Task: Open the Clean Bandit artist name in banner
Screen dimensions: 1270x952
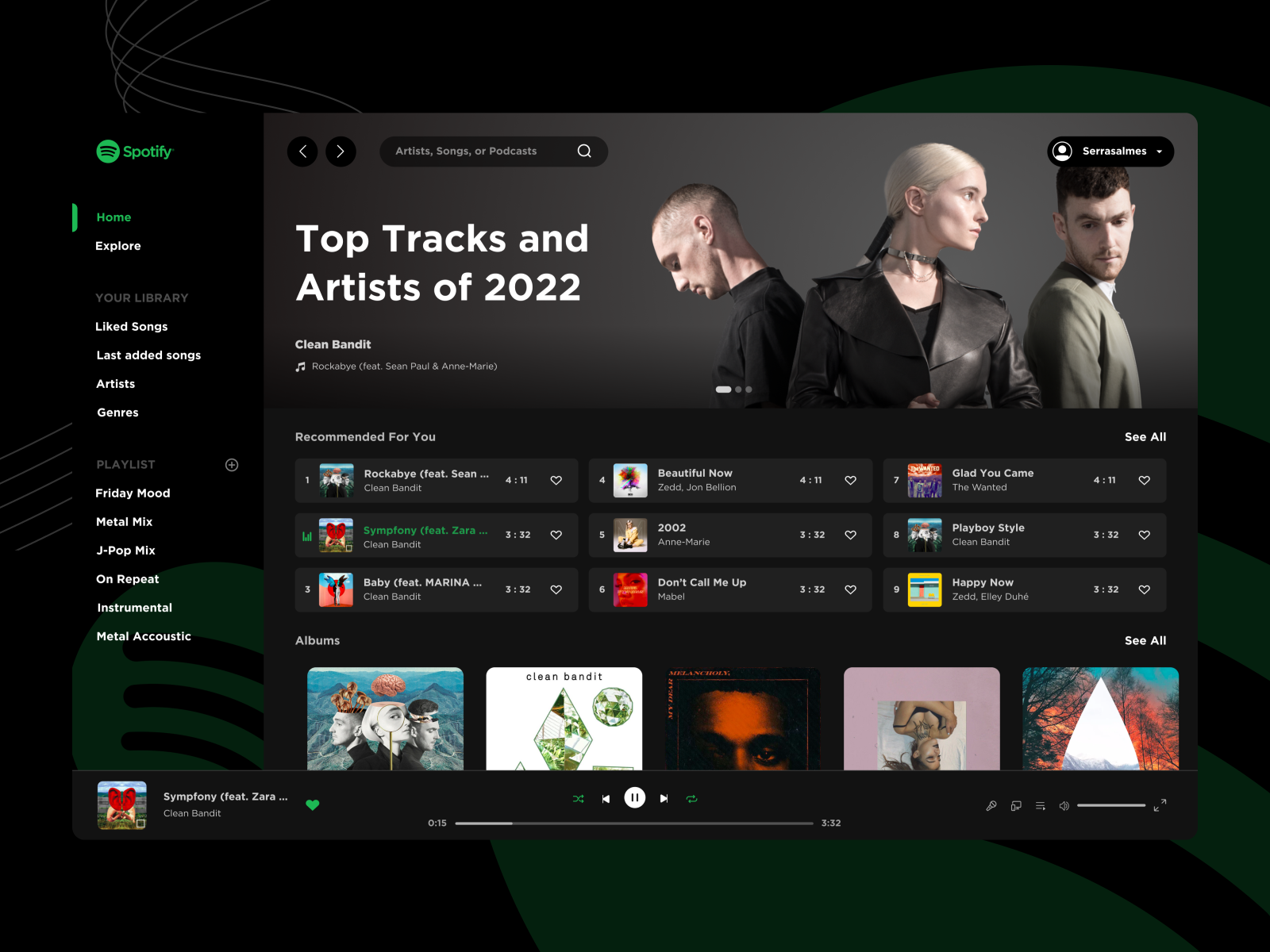Action: (x=333, y=344)
